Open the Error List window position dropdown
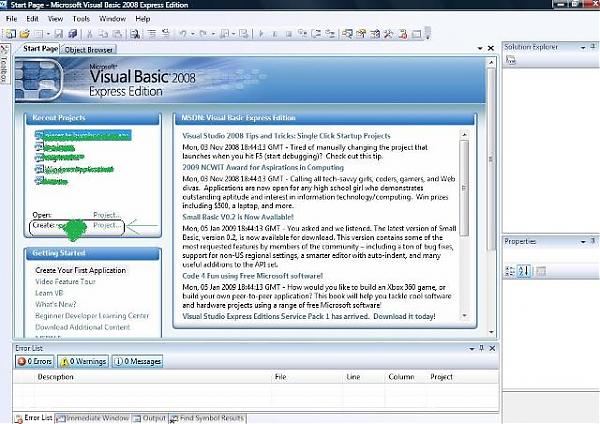The width and height of the screenshot is (600, 424). [x=471, y=348]
